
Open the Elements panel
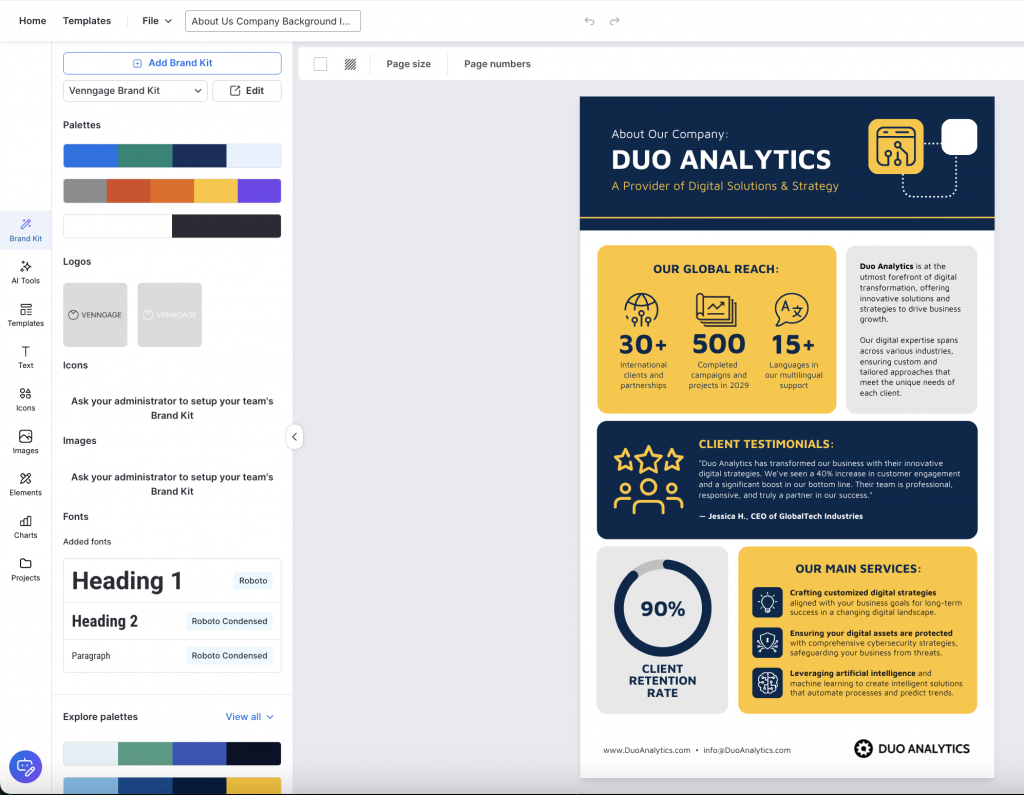pyautogui.click(x=25, y=484)
